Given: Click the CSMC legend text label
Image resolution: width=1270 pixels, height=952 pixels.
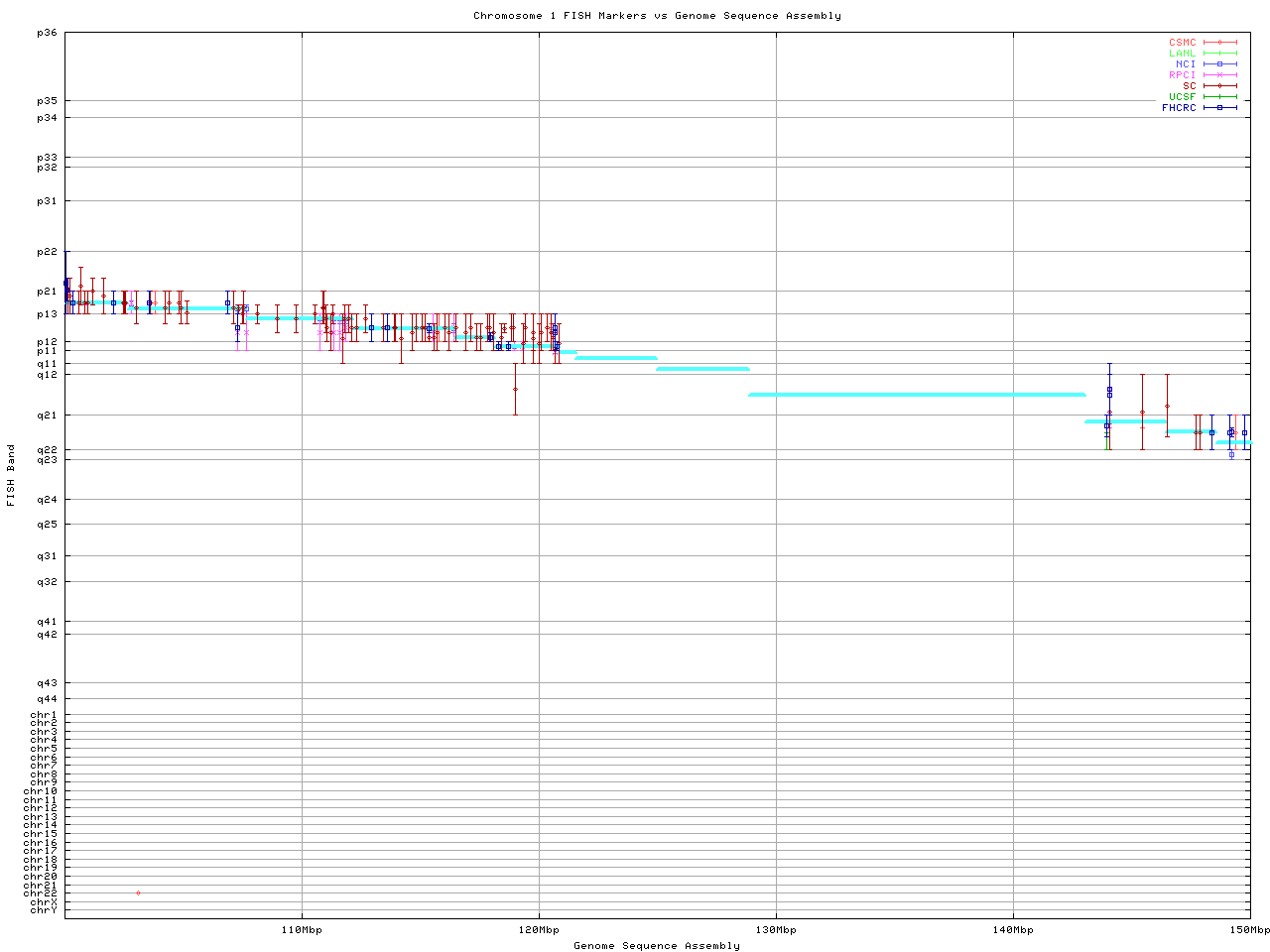Looking at the screenshot, I should [x=1183, y=43].
